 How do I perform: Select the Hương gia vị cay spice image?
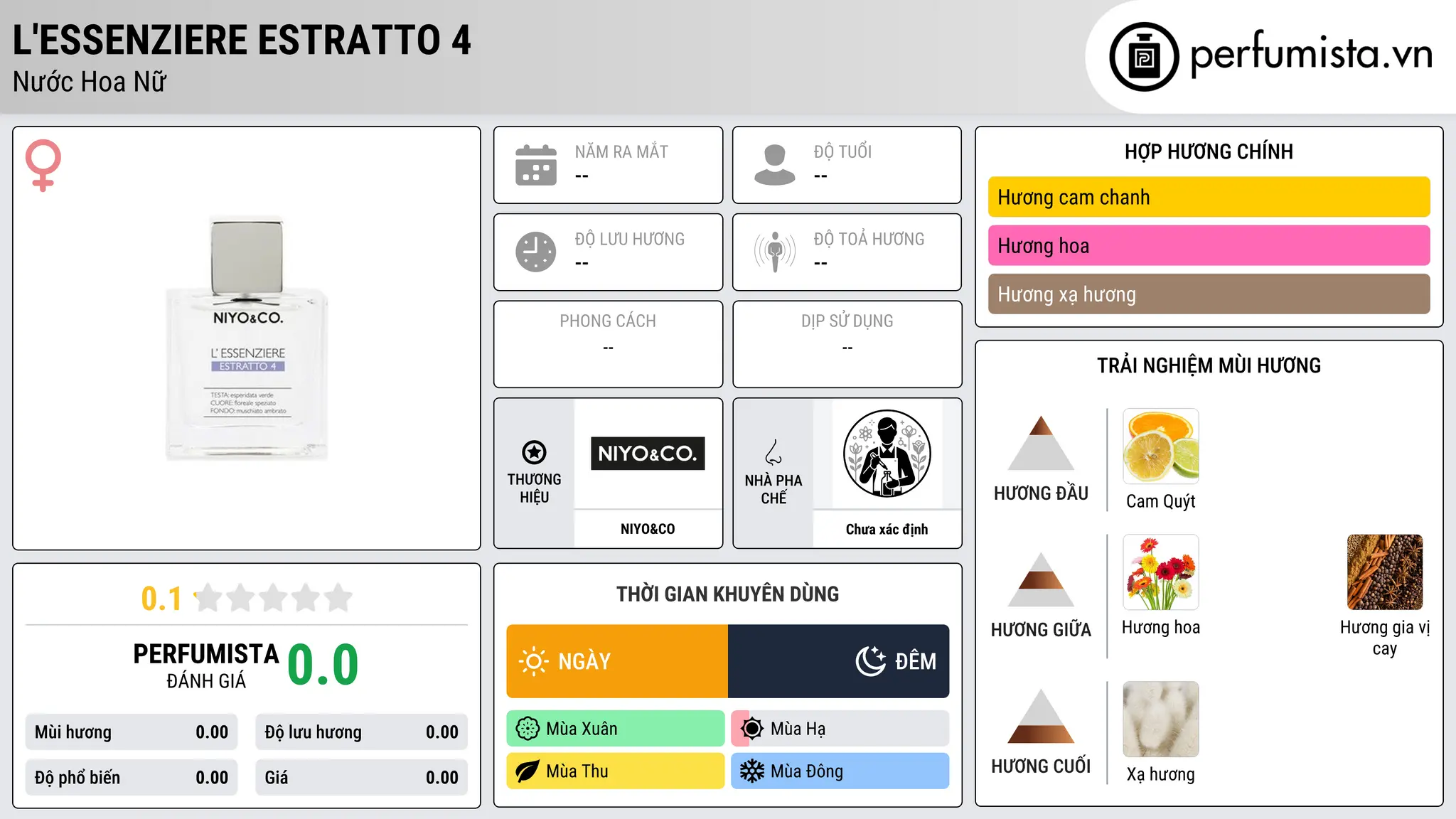coord(1385,572)
